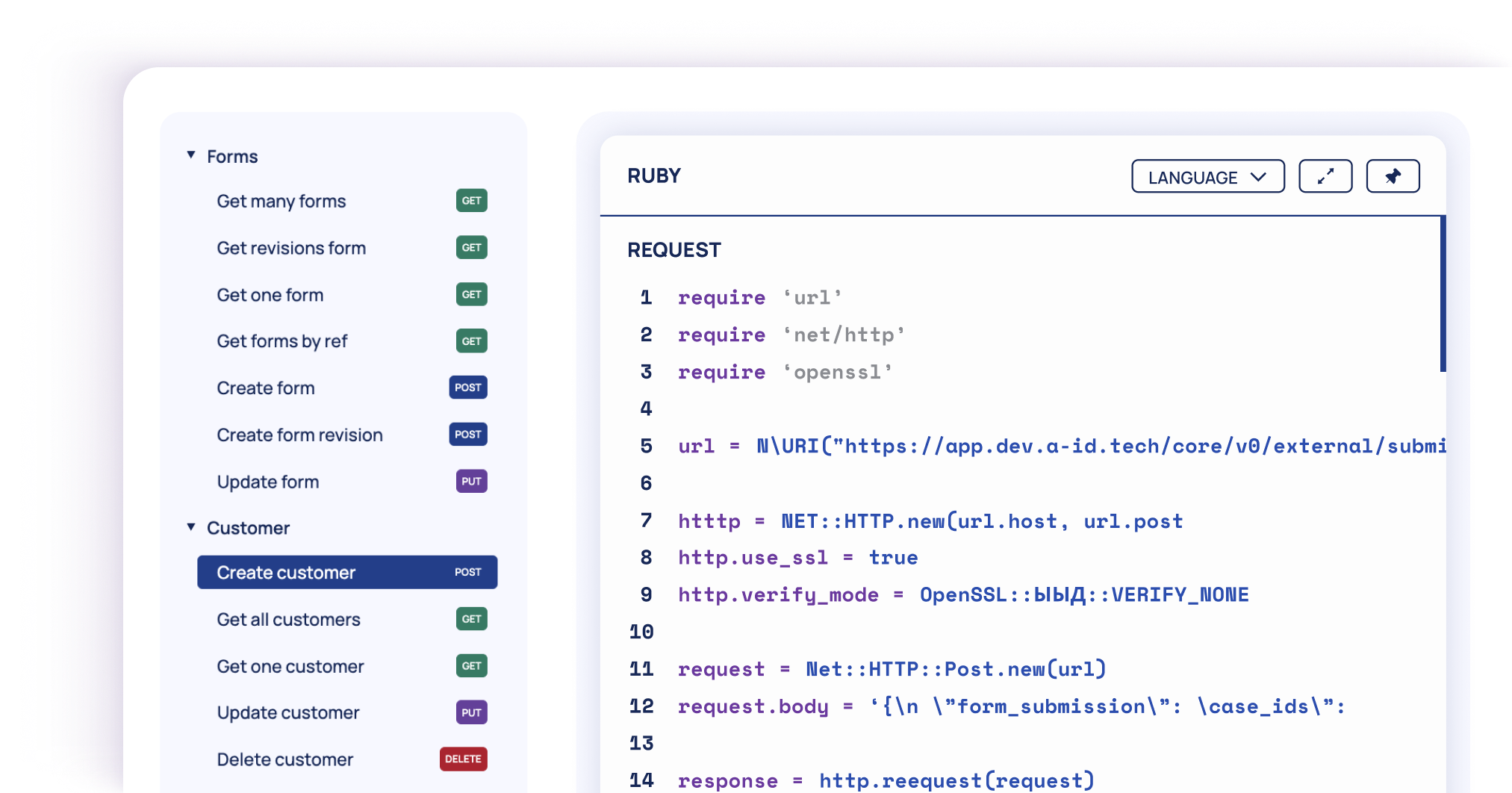Click code line 7 NET::HTTP.new
The width and height of the screenshot is (1512, 793).
coord(930,521)
